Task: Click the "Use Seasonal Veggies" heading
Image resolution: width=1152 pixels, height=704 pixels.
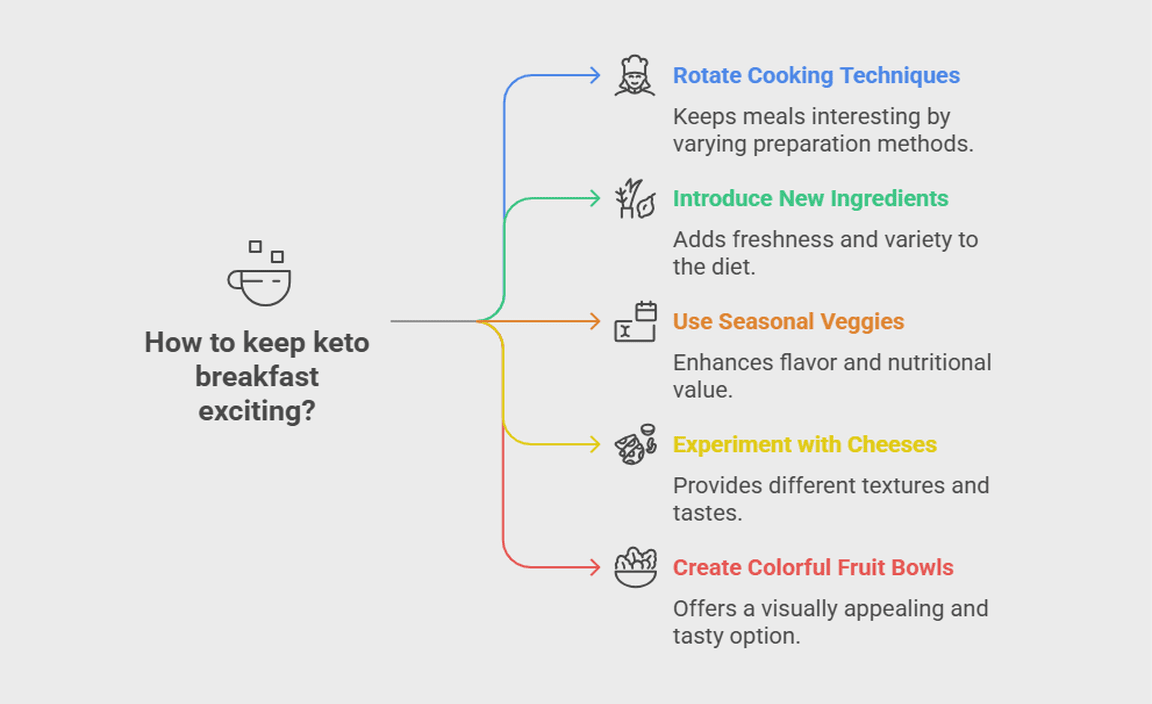Action: click(788, 322)
